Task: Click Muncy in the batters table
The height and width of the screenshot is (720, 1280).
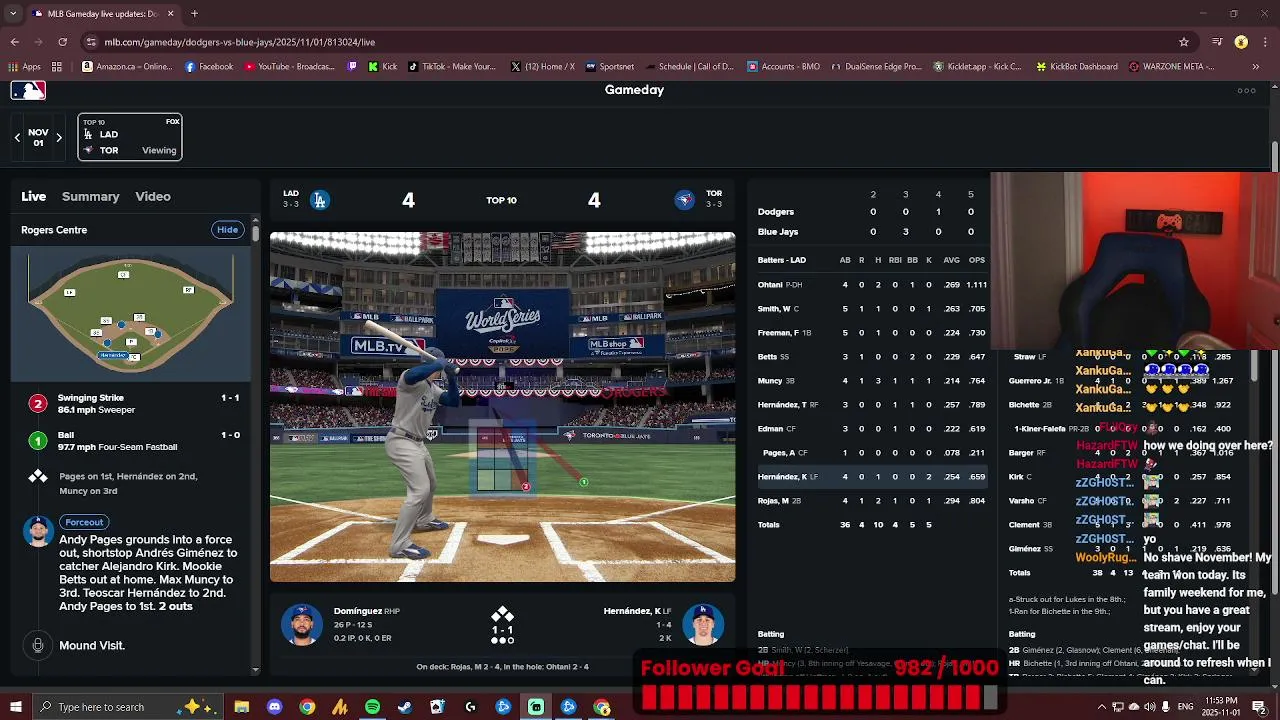Action: point(770,381)
